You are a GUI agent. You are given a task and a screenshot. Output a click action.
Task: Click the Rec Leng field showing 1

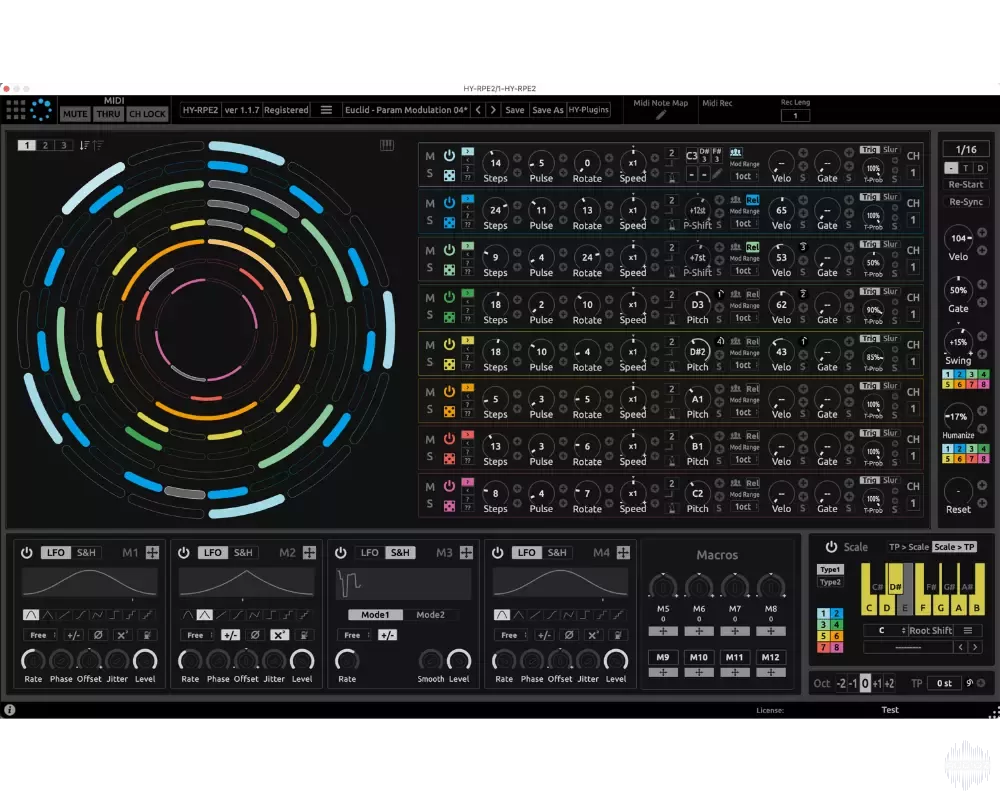point(795,115)
